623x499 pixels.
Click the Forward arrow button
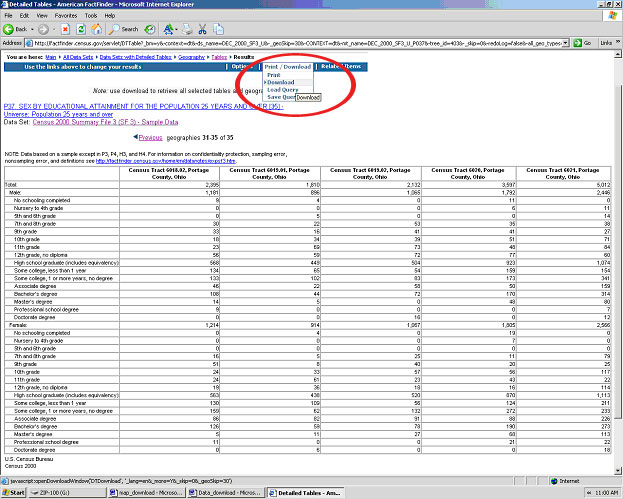(43, 29)
